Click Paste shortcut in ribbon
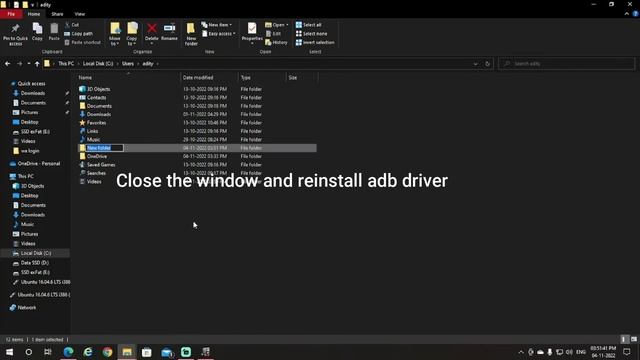 pos(82,42)
